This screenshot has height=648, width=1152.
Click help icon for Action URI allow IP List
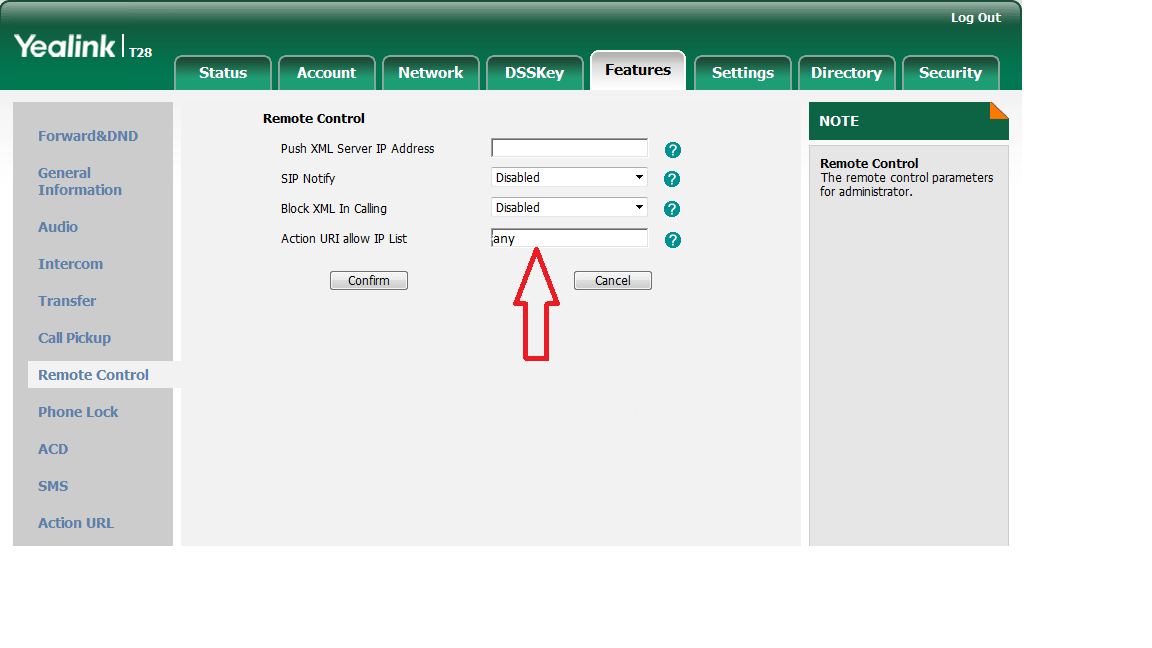tap(673, 240)
